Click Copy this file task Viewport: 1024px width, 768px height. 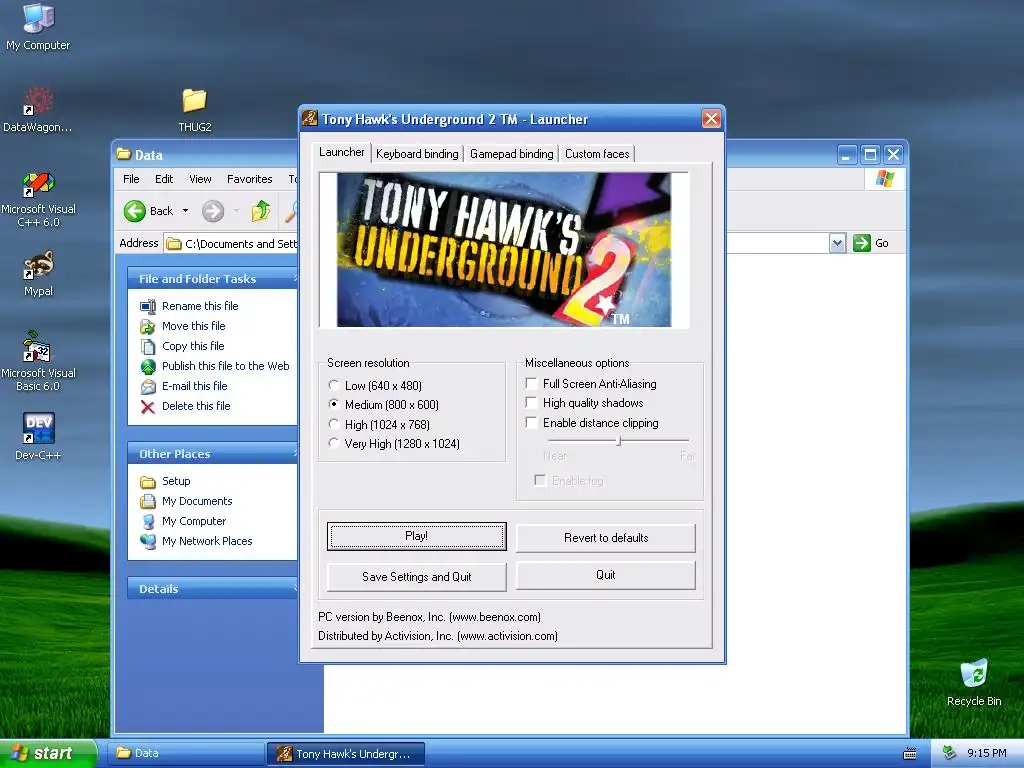193,346
